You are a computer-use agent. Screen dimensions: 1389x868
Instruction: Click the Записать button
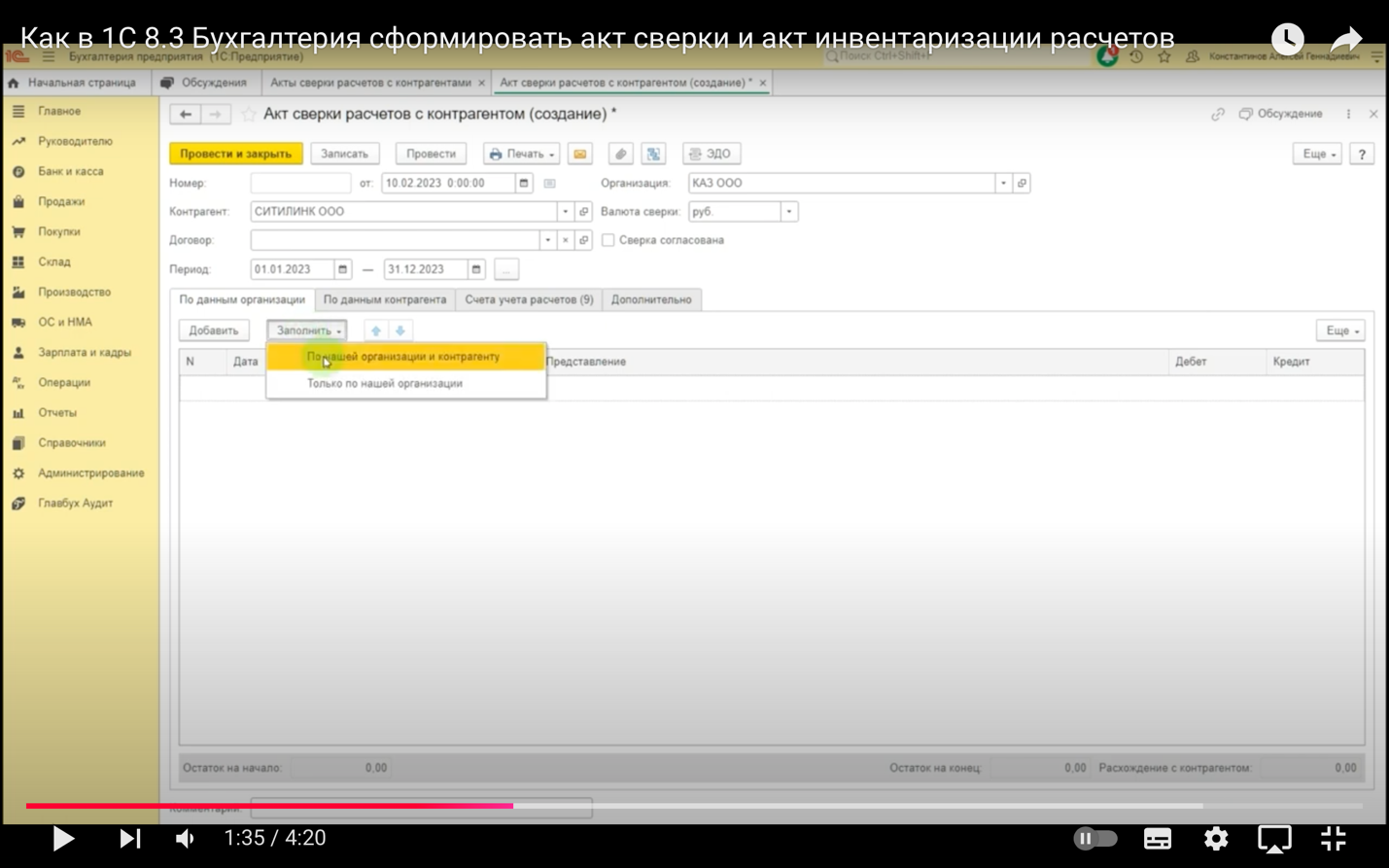[x=345, y=154]
